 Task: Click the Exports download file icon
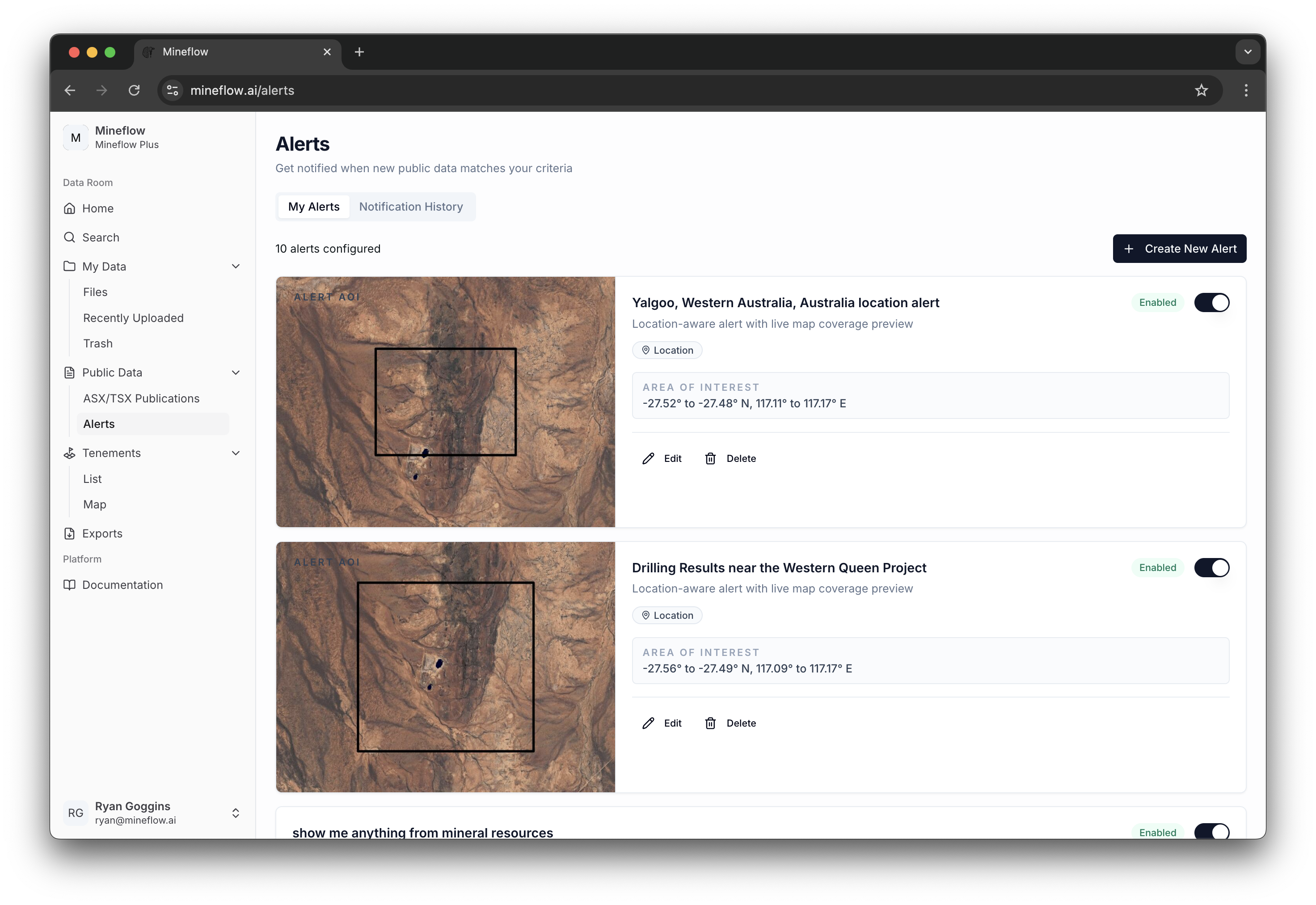[x=69, y=533]
